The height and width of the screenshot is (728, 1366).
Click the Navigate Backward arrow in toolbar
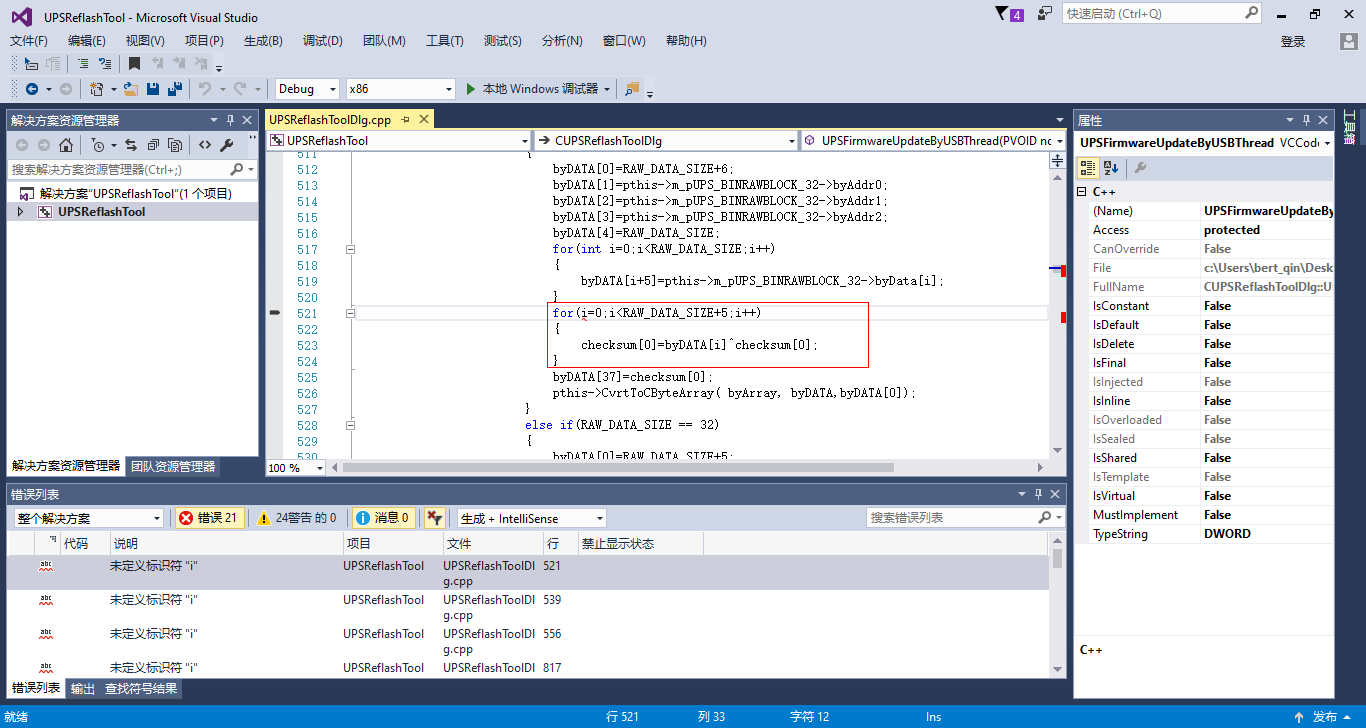pyautogui.click(x=32, y=89)
